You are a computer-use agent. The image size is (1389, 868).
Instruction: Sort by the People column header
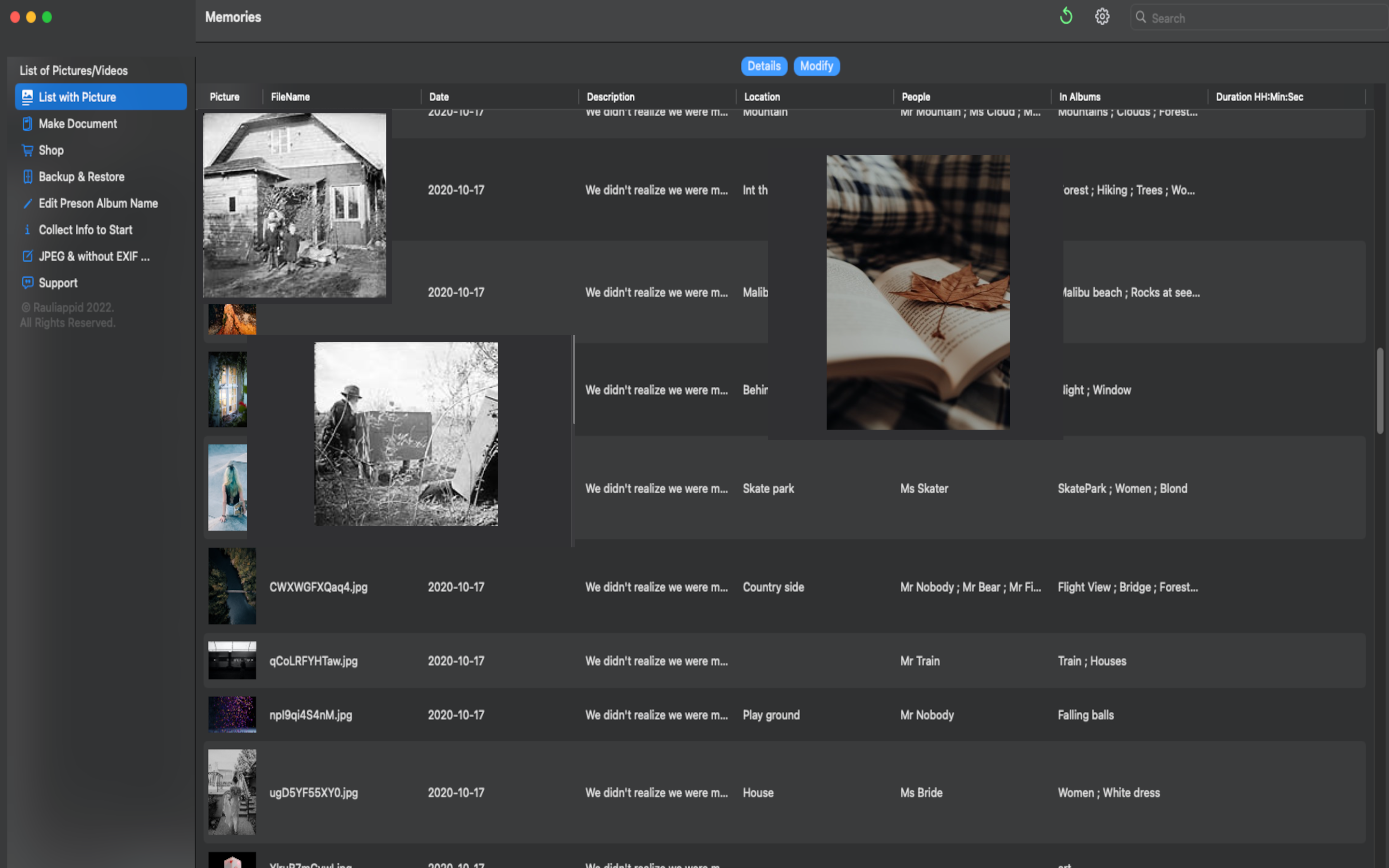915,96
